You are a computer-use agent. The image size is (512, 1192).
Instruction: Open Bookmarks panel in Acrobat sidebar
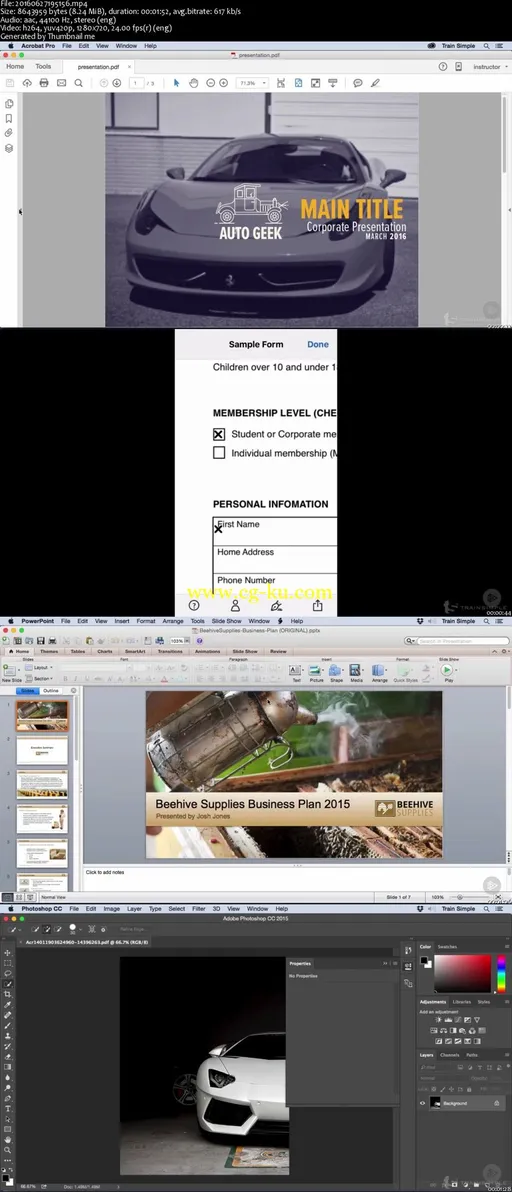tap(9, 119)
